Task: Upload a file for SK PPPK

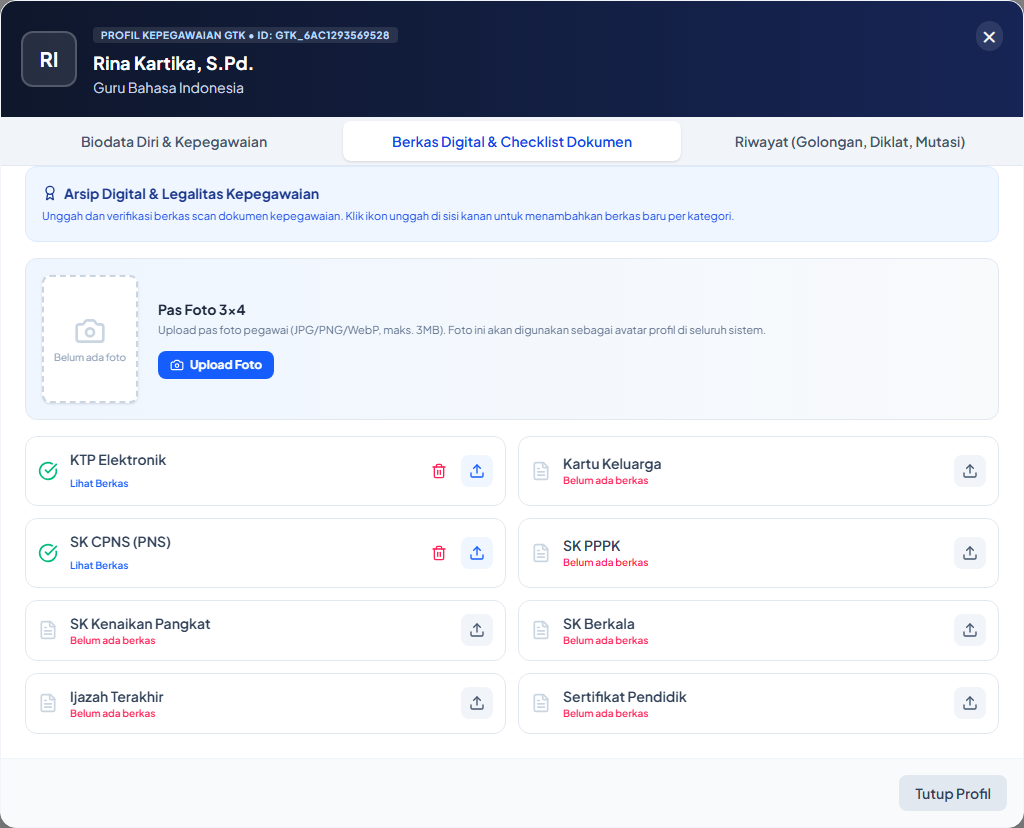Action: click(x=970, y=553)
